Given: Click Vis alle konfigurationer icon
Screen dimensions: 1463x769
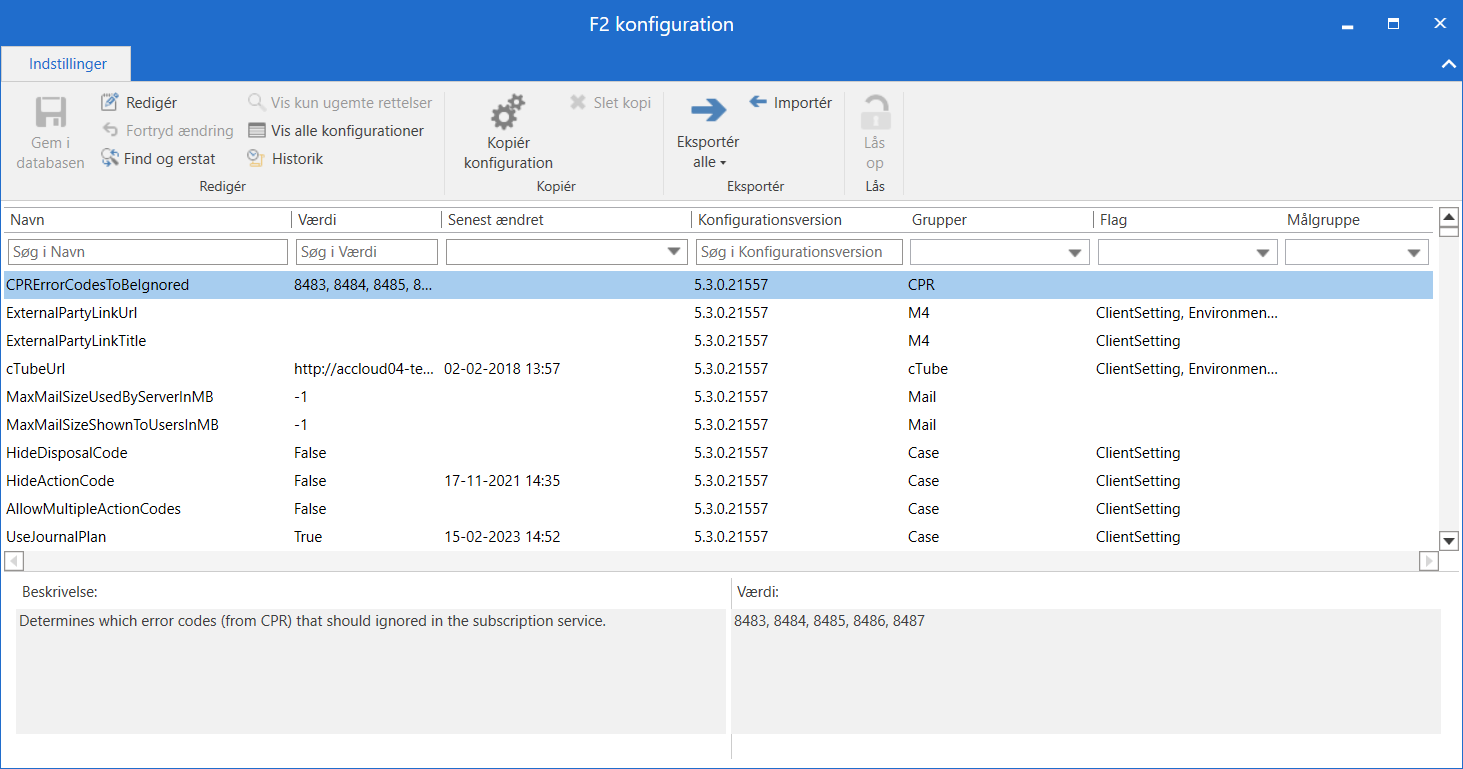Looking at the screenshot, I should [257, 131].
